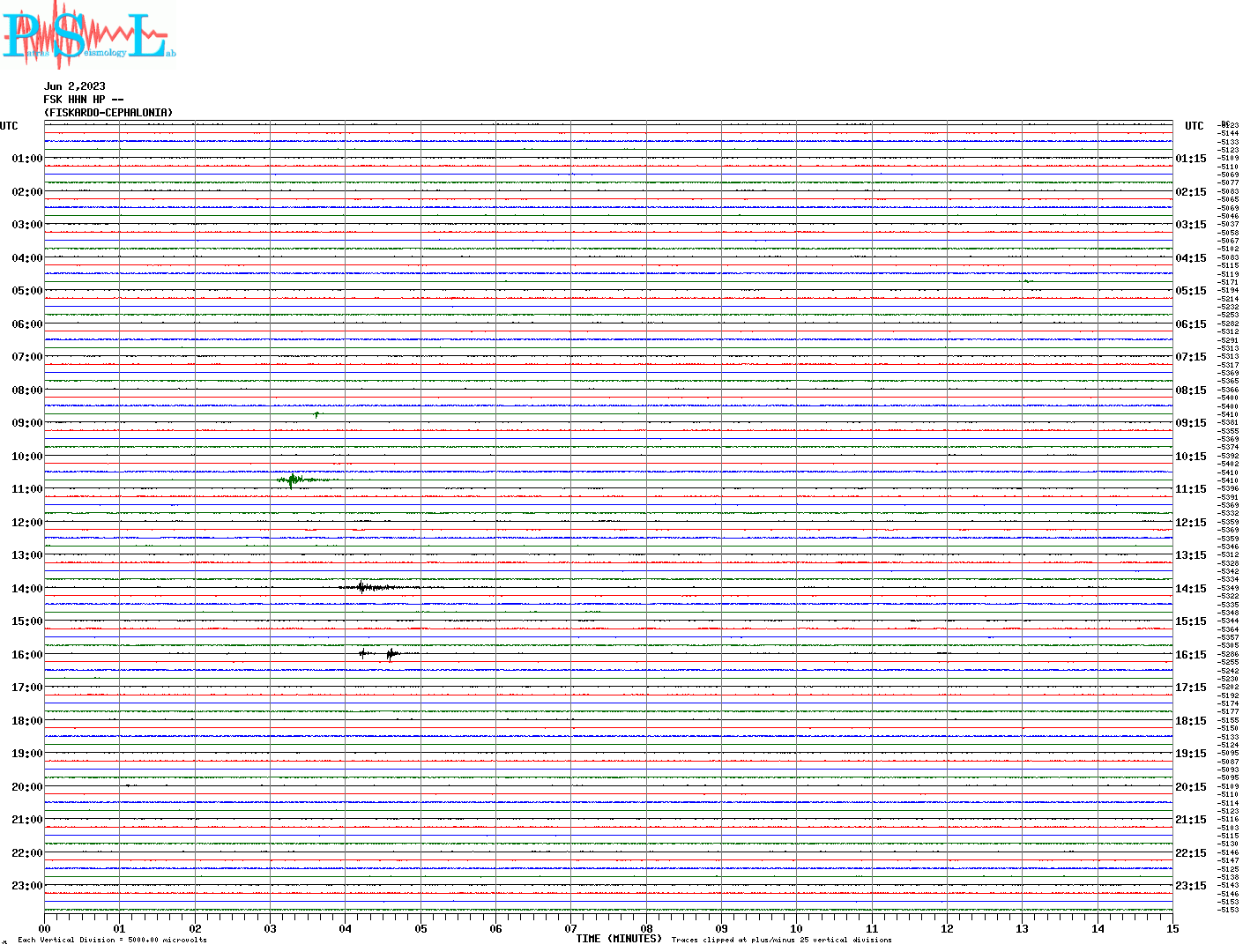Click the small green blip near minute 13 on the 04:45 trace
This screenshot has width=1243, height=952.
point(1028,281)
